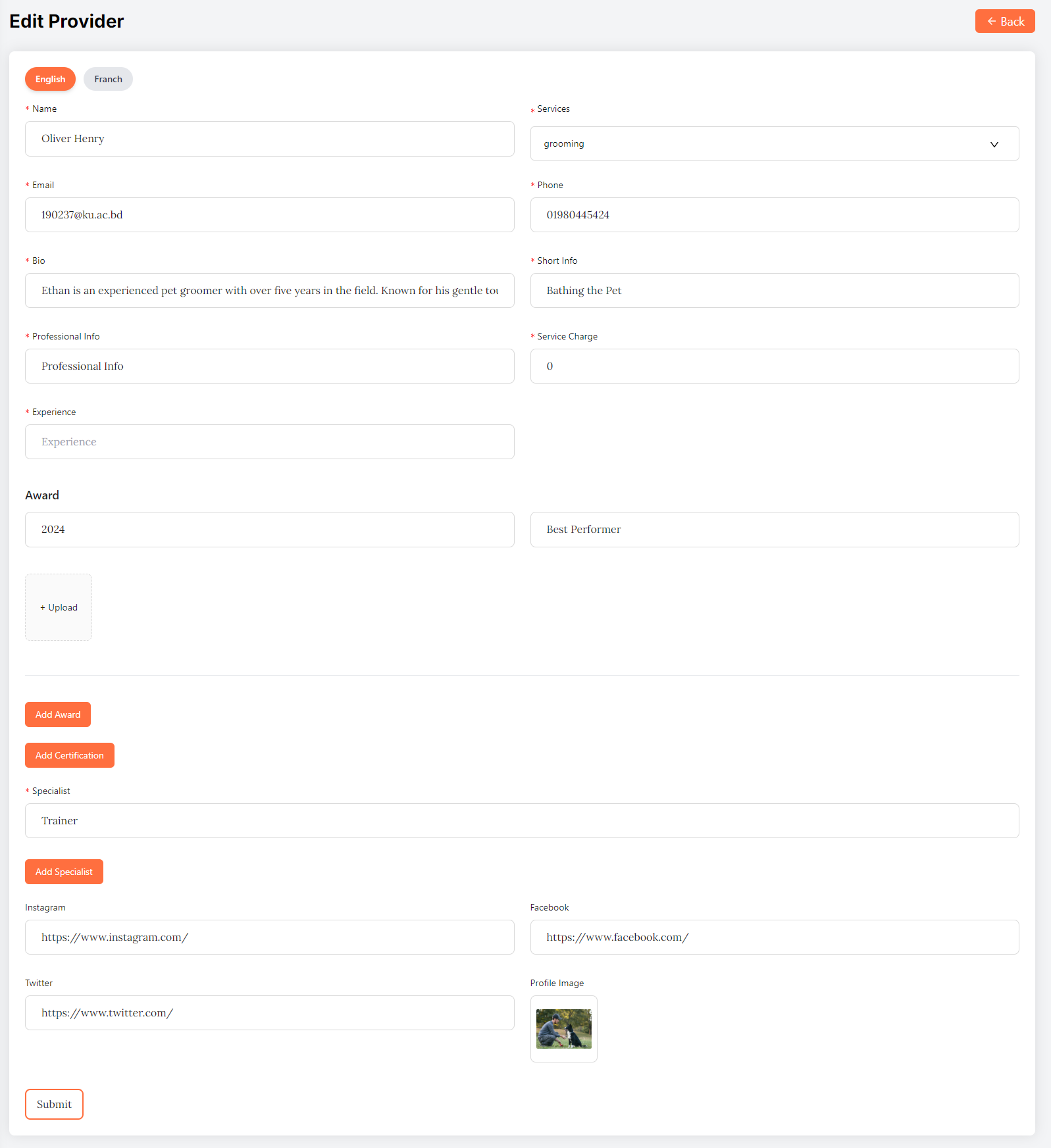Viewport: 1051px width, 1148px height.
Task: Focus the Service Charge field
Action: (x=774, y=366)
